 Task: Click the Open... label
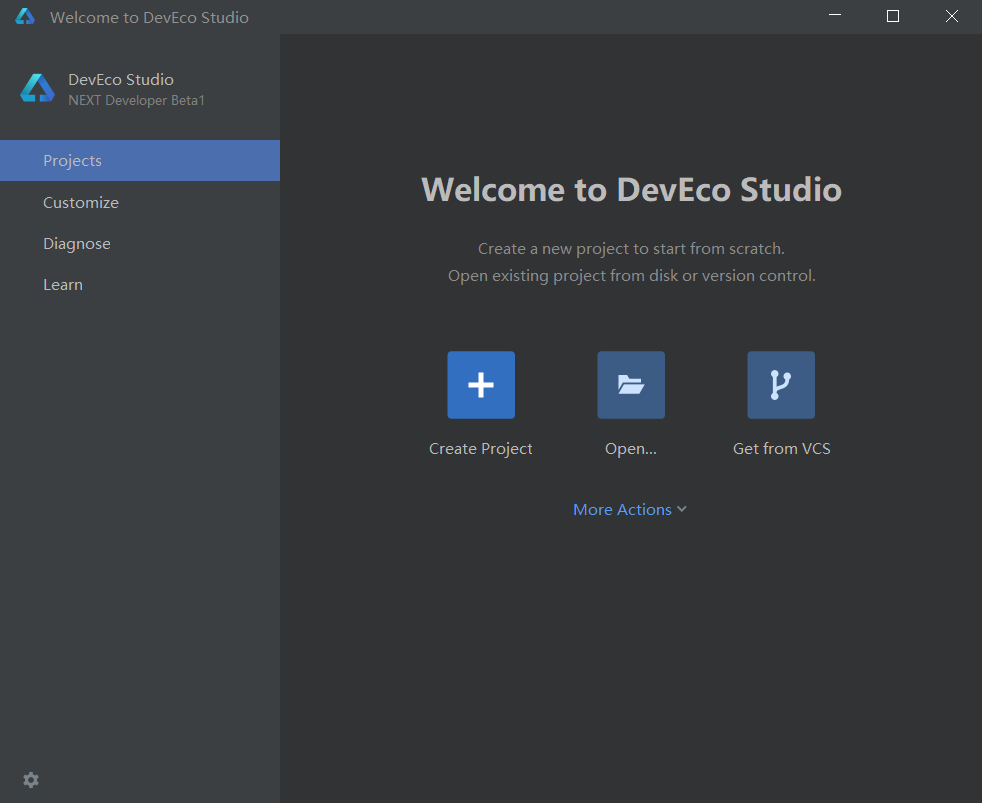click(x=631, y=448)
